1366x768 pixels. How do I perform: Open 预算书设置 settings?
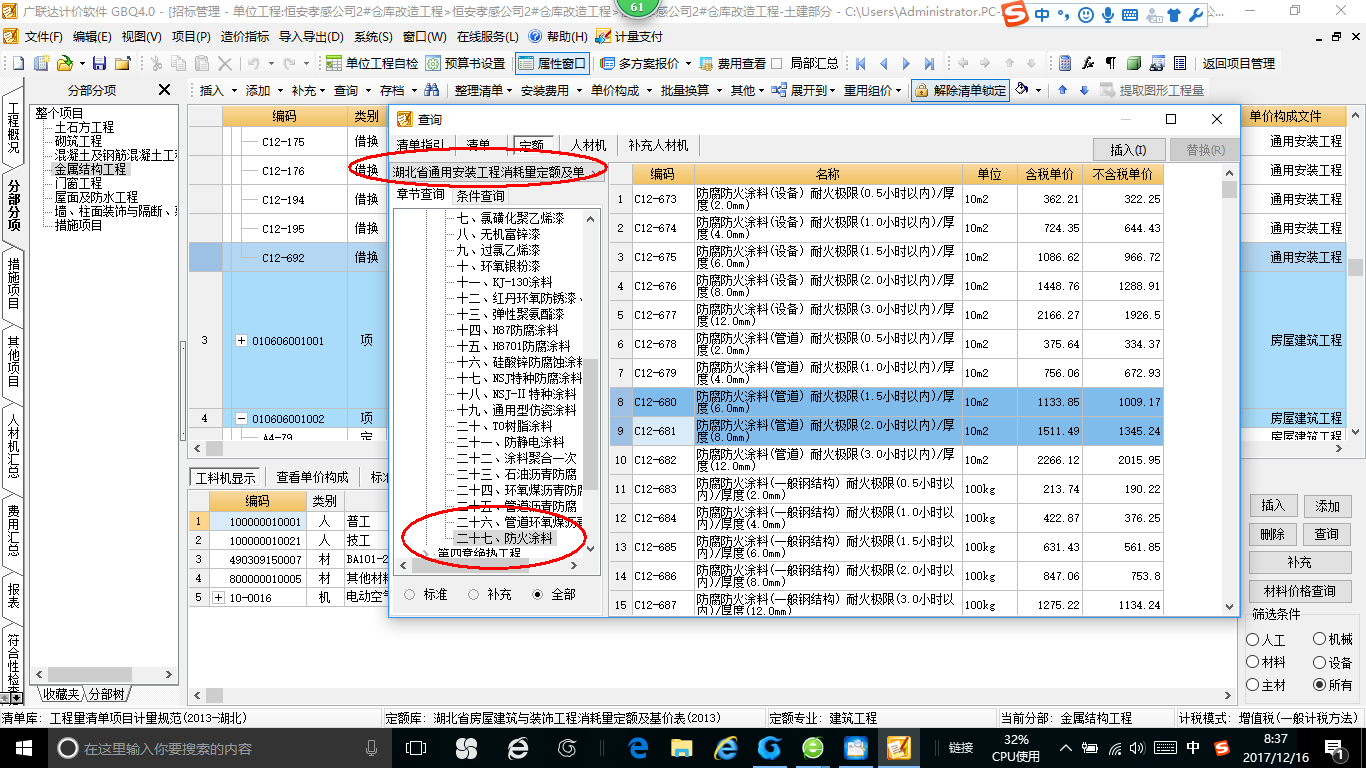(x=465, y=63)
